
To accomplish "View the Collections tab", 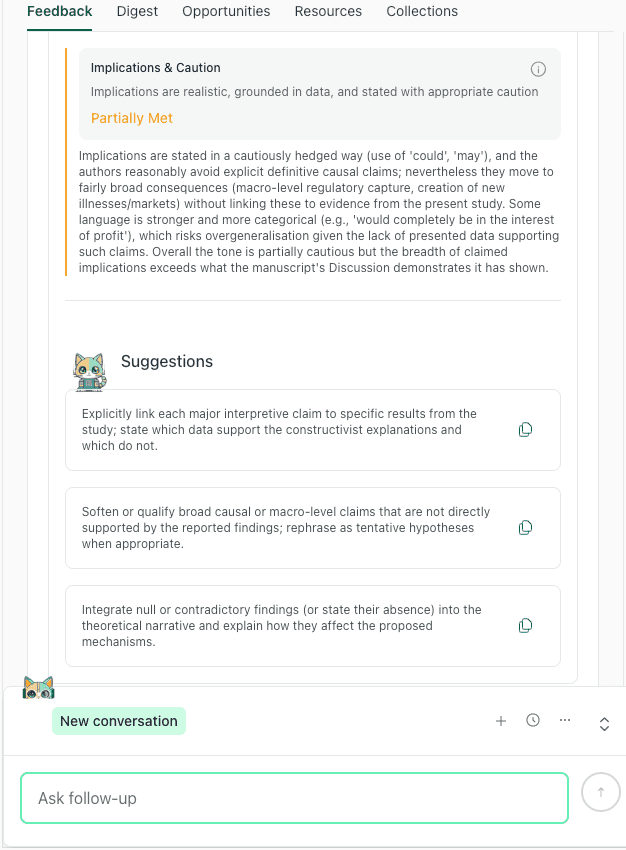I will [422, 11].
